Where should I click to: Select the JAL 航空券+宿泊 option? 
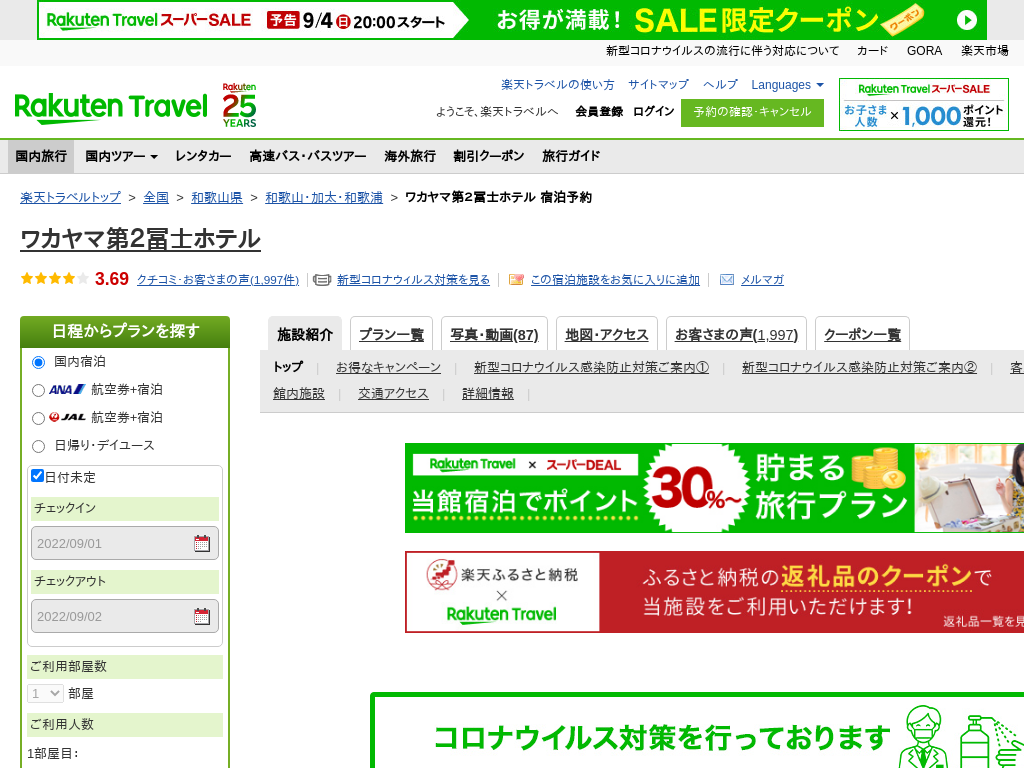point(39,418)
